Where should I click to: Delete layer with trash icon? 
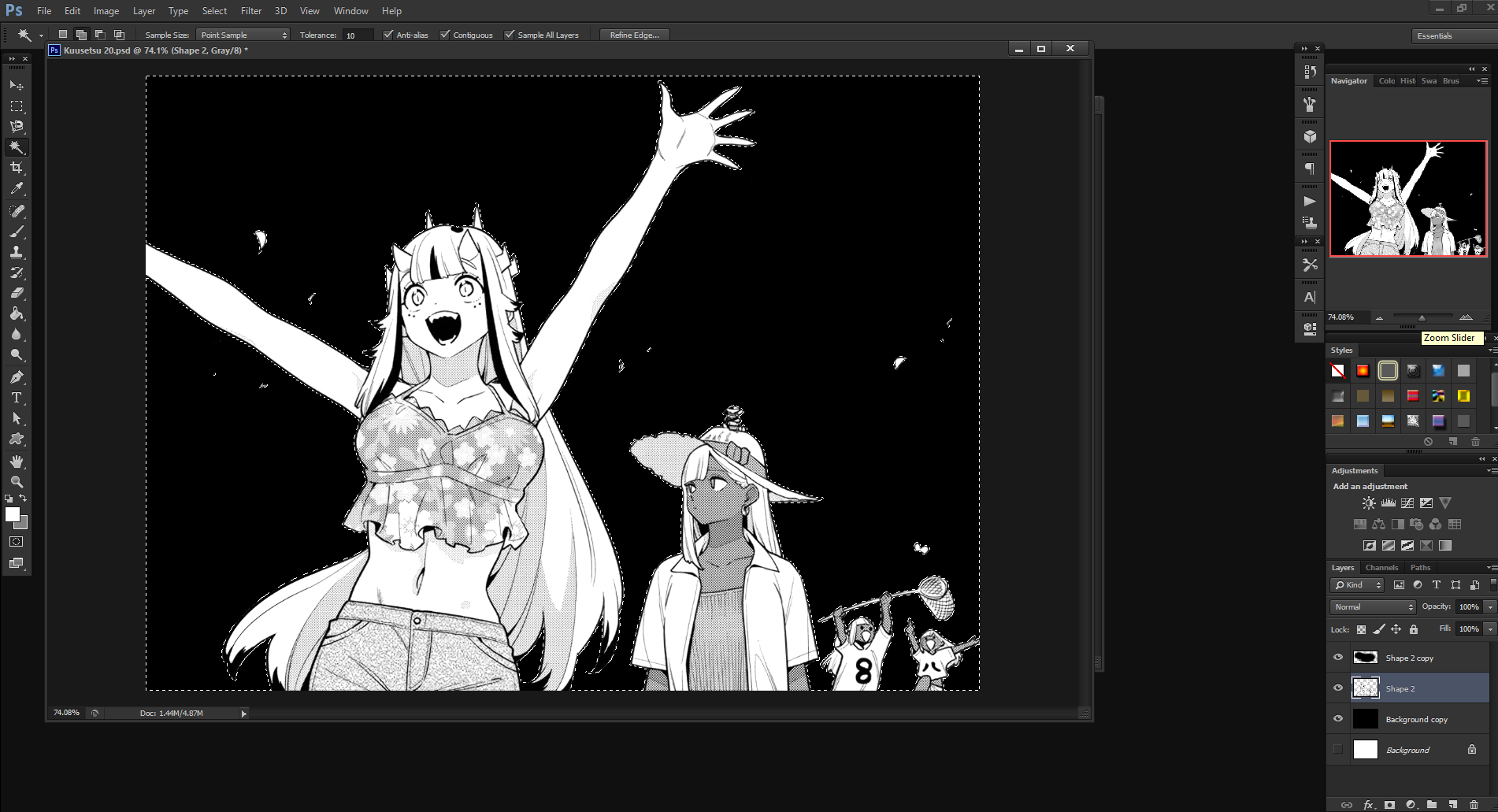1474,804
